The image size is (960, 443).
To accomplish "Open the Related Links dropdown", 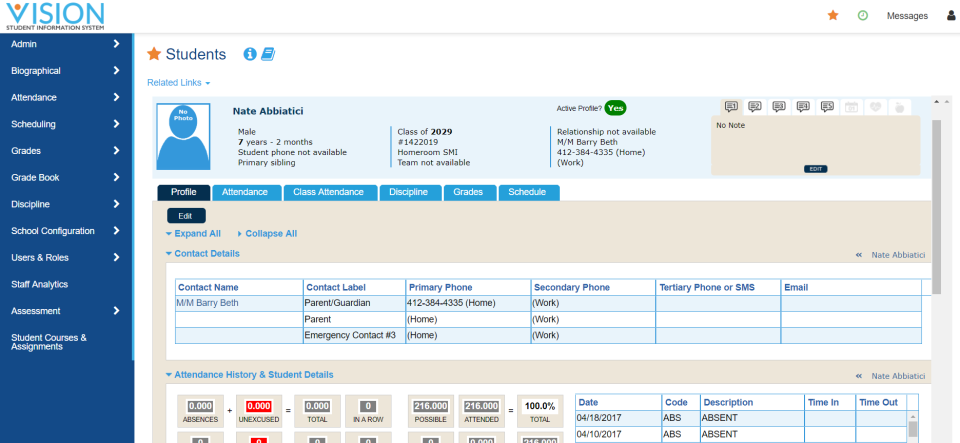I will (178, 82).
